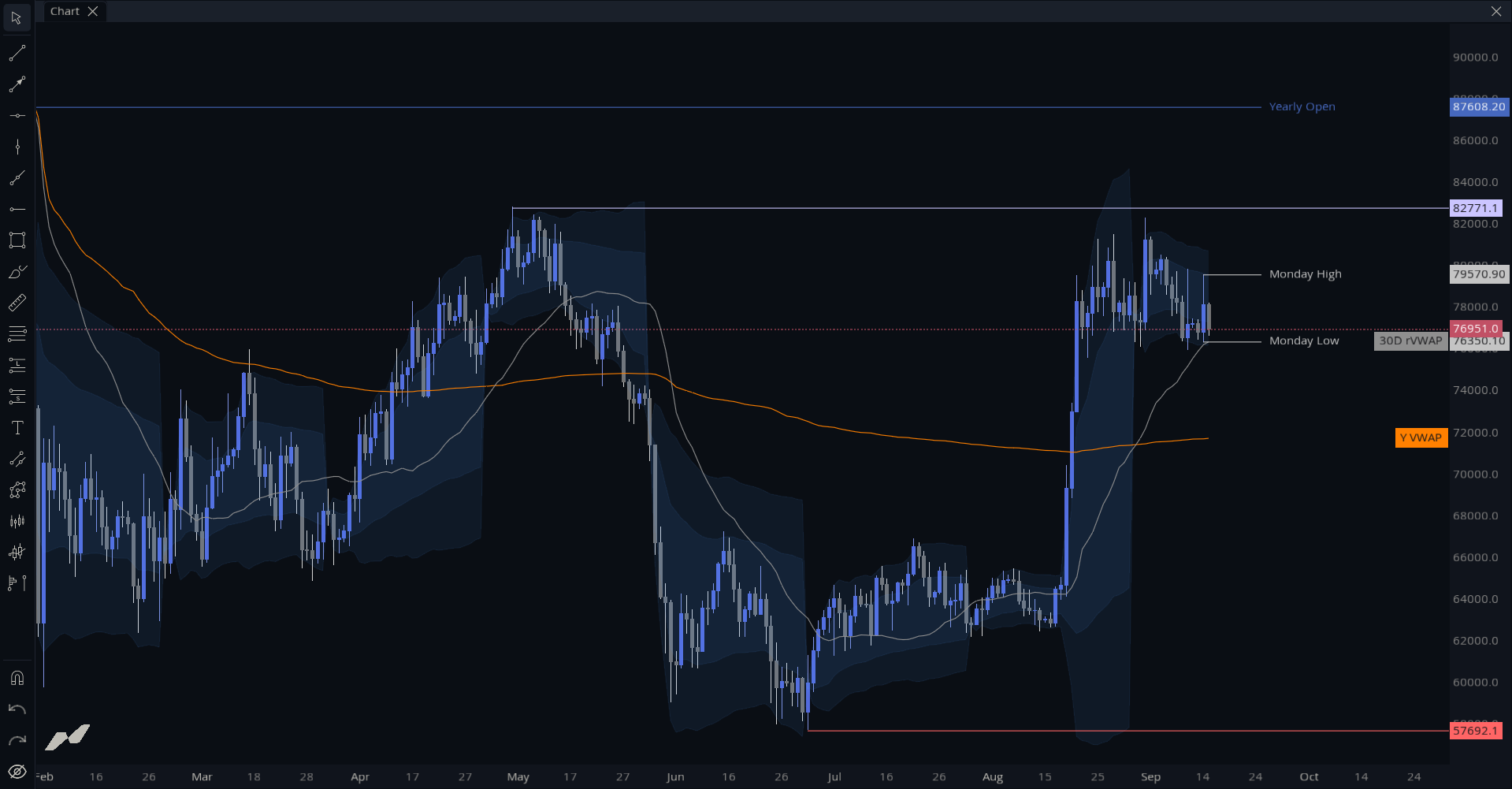Click the red 57692.1 price label

1476,731
